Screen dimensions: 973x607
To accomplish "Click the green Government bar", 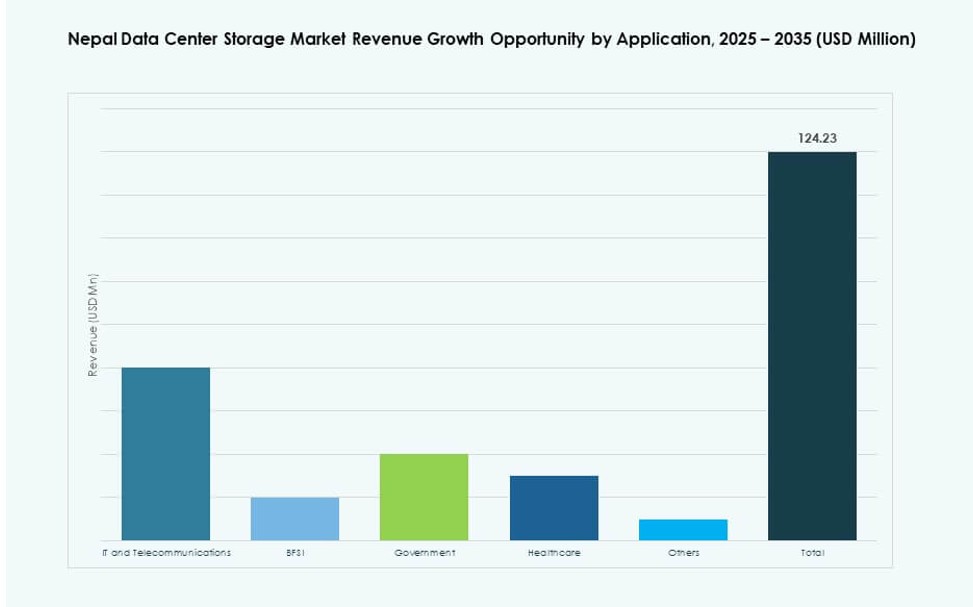I will point(424,495).
